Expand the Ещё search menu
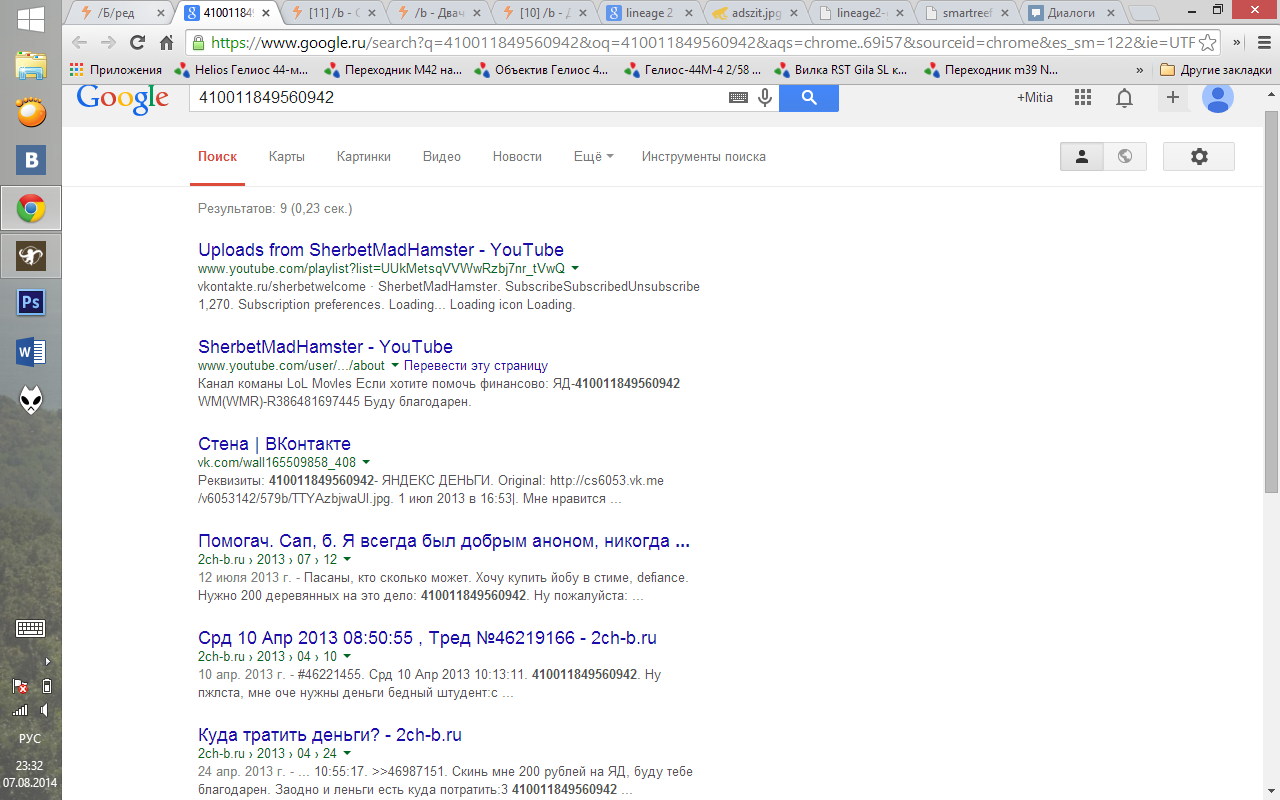 (593, 156)
